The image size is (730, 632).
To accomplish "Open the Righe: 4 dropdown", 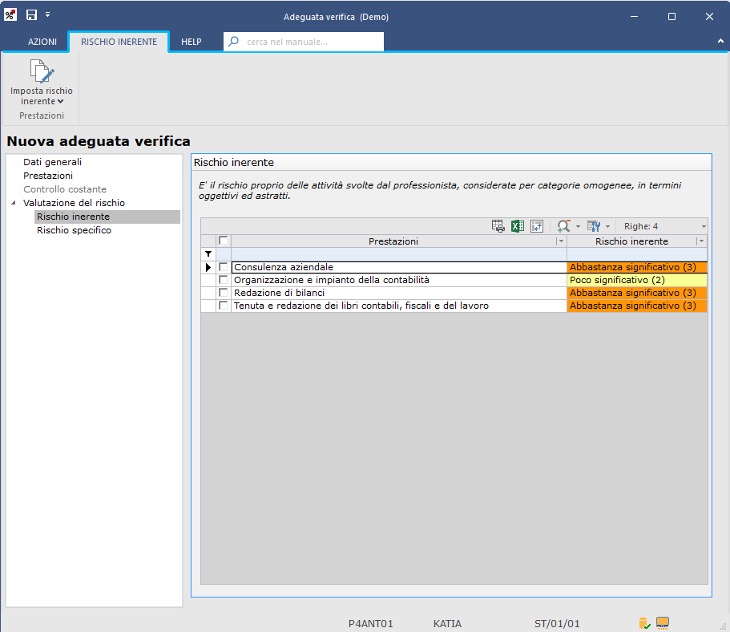I will point(704,226).
